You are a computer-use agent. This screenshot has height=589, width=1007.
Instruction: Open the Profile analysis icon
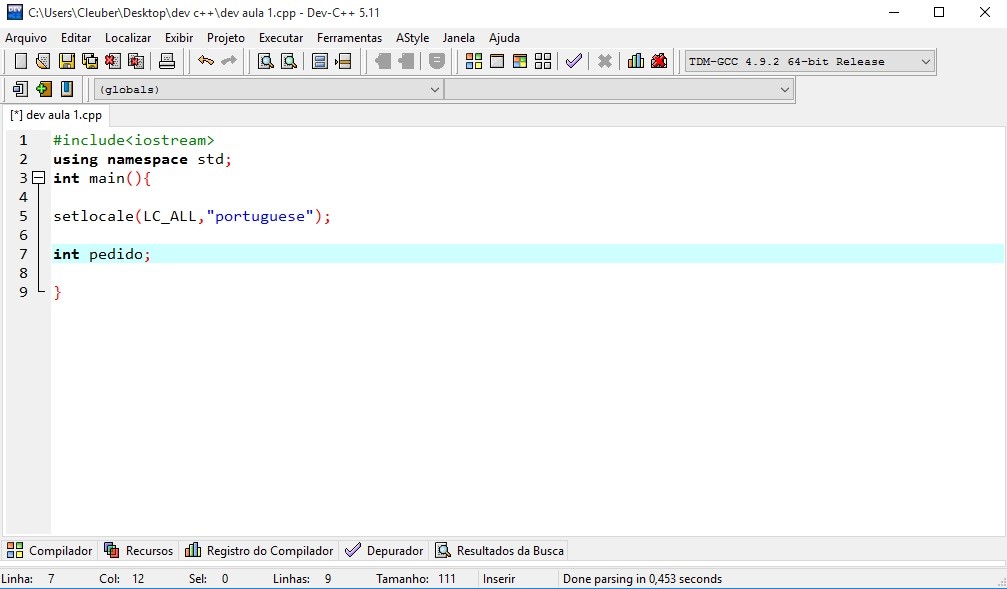(x=634, y=60)
